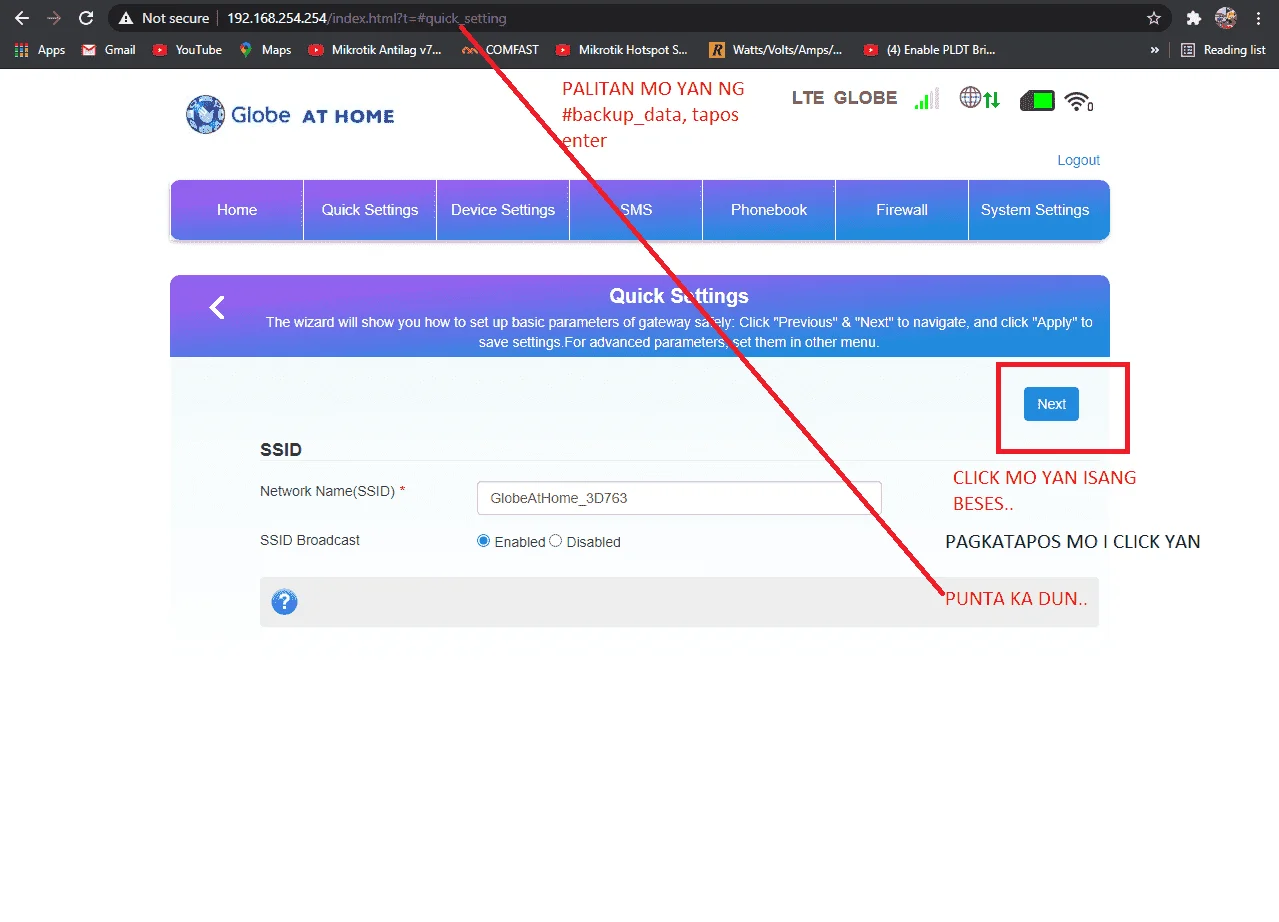The image size is (1279, 922).
Task: Open the Chrome profile avatar
Action: tap(1226, 18)
